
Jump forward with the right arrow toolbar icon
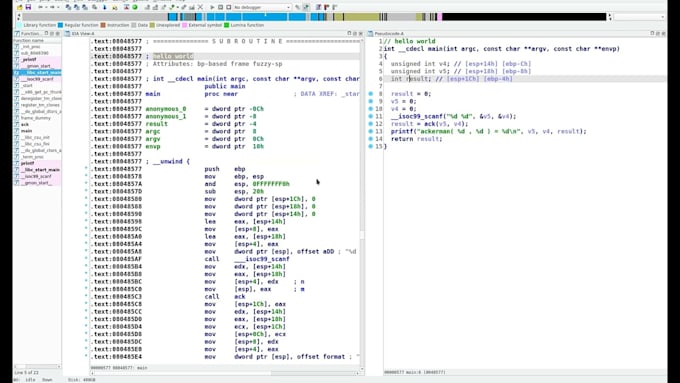click(x=52, y=7)
